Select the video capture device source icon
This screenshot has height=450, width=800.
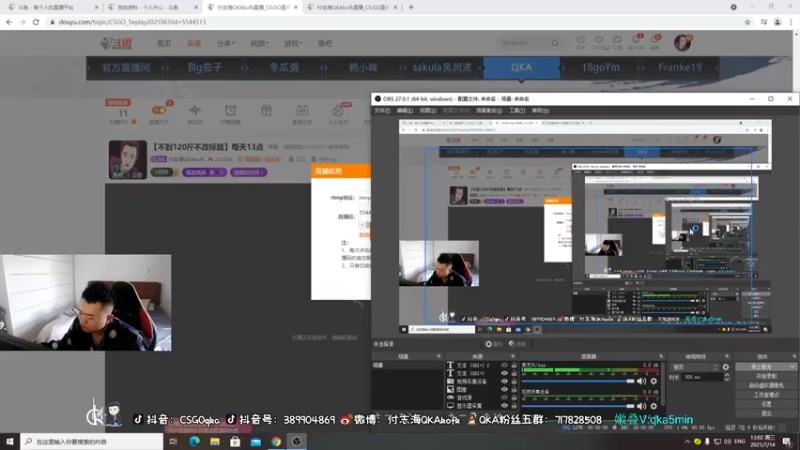[451, 381]
